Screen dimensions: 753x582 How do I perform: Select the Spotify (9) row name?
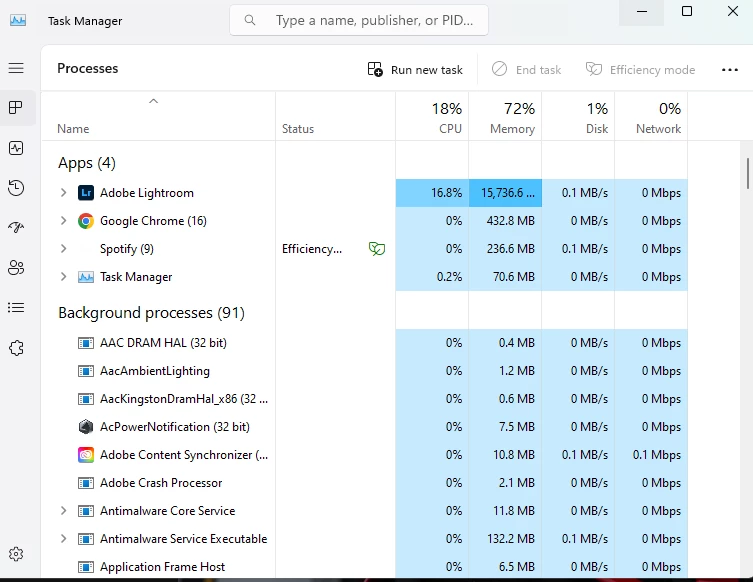click(x=127, y=249)
